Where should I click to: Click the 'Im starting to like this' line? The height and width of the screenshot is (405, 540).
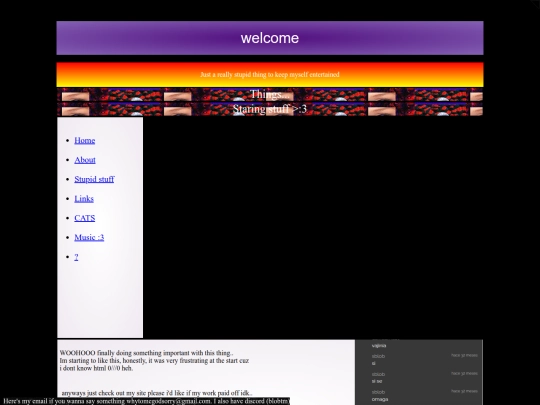click(x=154, y=361)
